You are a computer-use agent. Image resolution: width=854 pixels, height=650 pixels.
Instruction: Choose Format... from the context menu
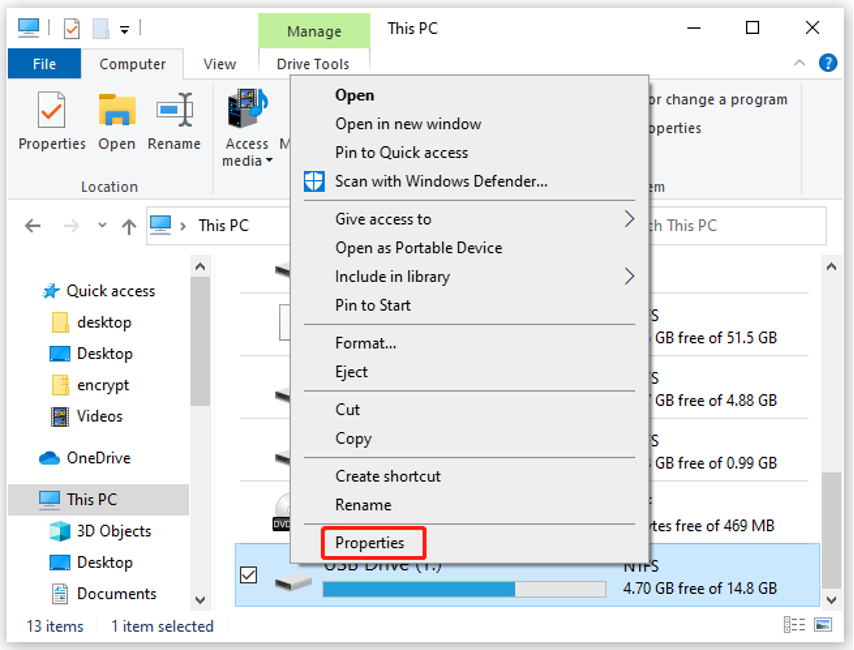366,343
